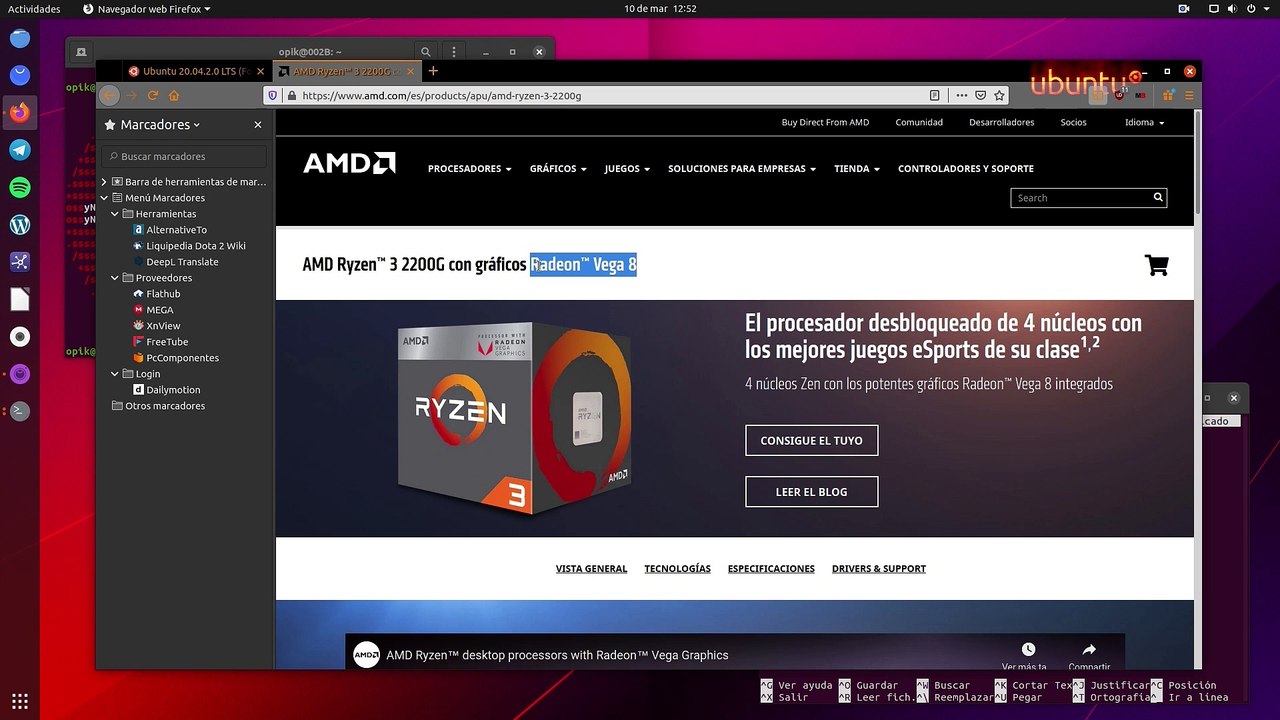Go to VISTA GENERAL section

click(x=592, y=569)
